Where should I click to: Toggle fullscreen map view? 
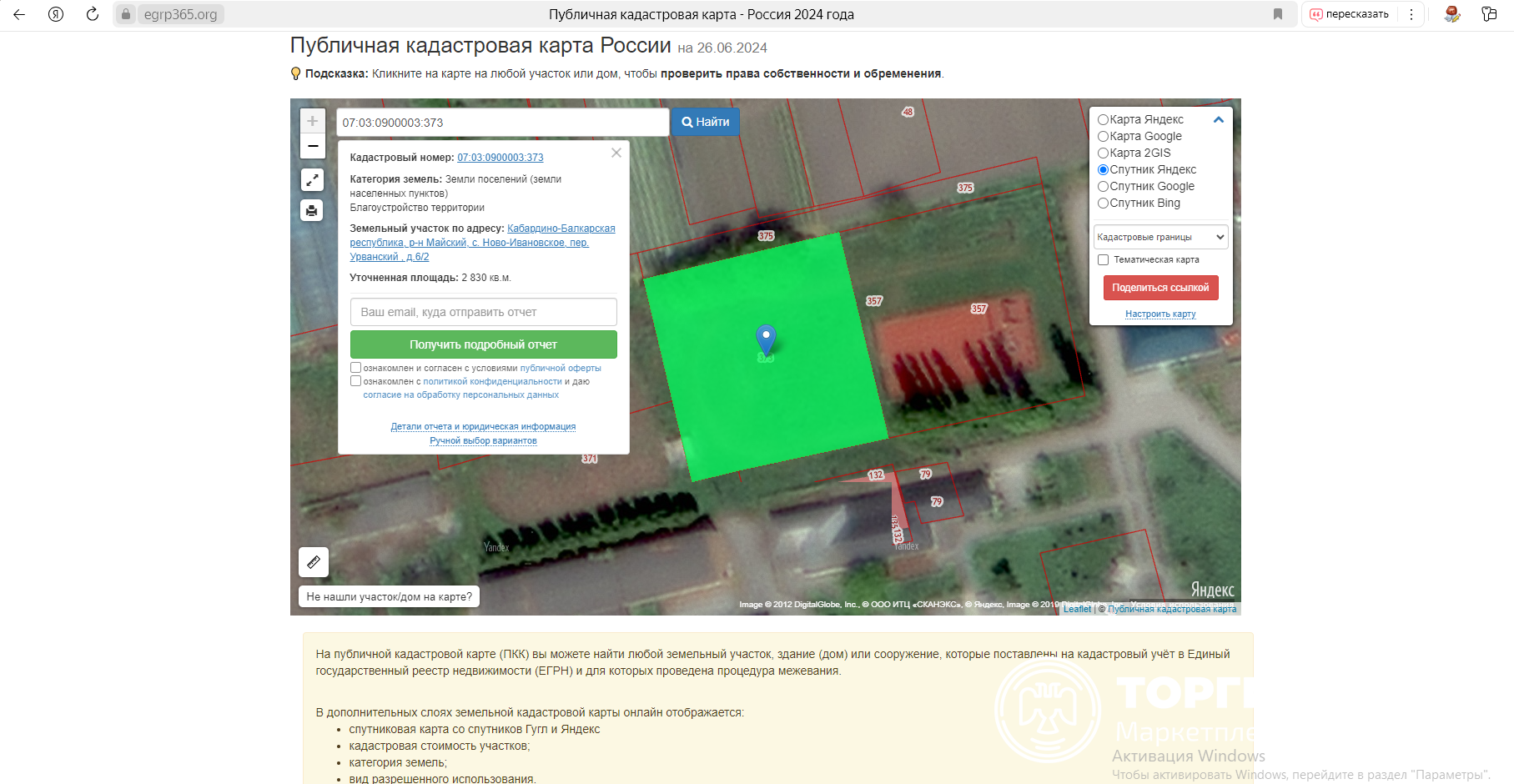point(312,179)
